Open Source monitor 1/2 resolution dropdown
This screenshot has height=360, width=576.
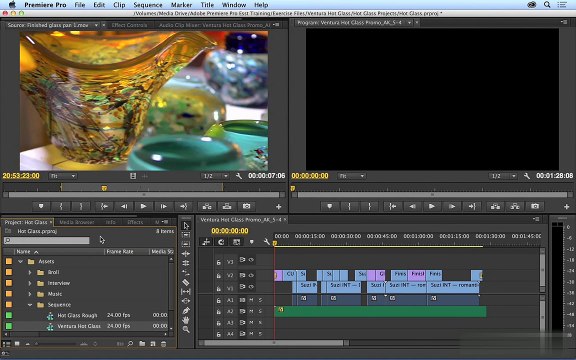(215, 176)
